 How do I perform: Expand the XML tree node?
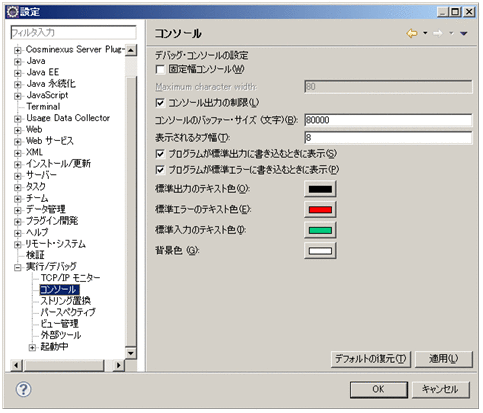17,153
